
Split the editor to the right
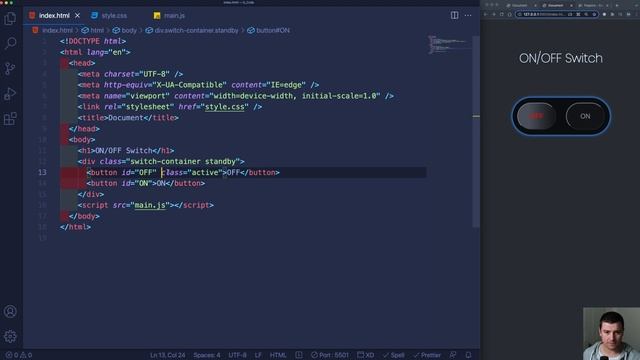point(454,15)
